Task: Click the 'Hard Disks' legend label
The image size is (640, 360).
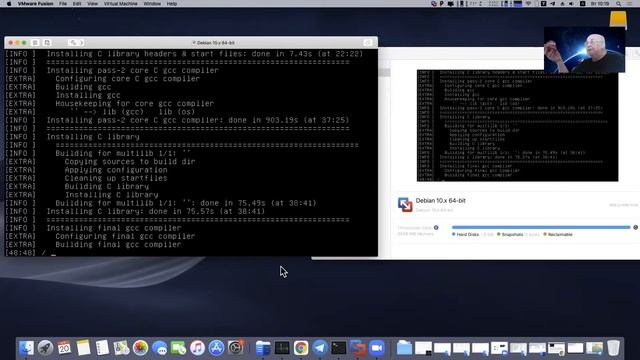Action: [468, 235]
